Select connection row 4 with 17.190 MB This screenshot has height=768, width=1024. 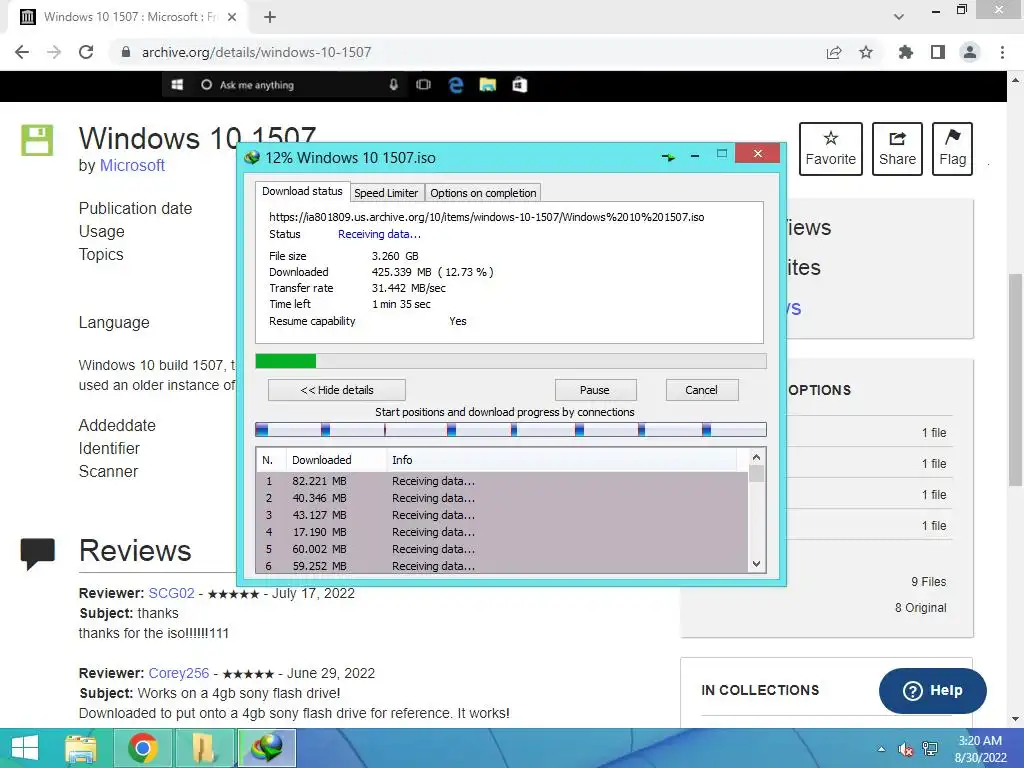[x=502, y=532]
